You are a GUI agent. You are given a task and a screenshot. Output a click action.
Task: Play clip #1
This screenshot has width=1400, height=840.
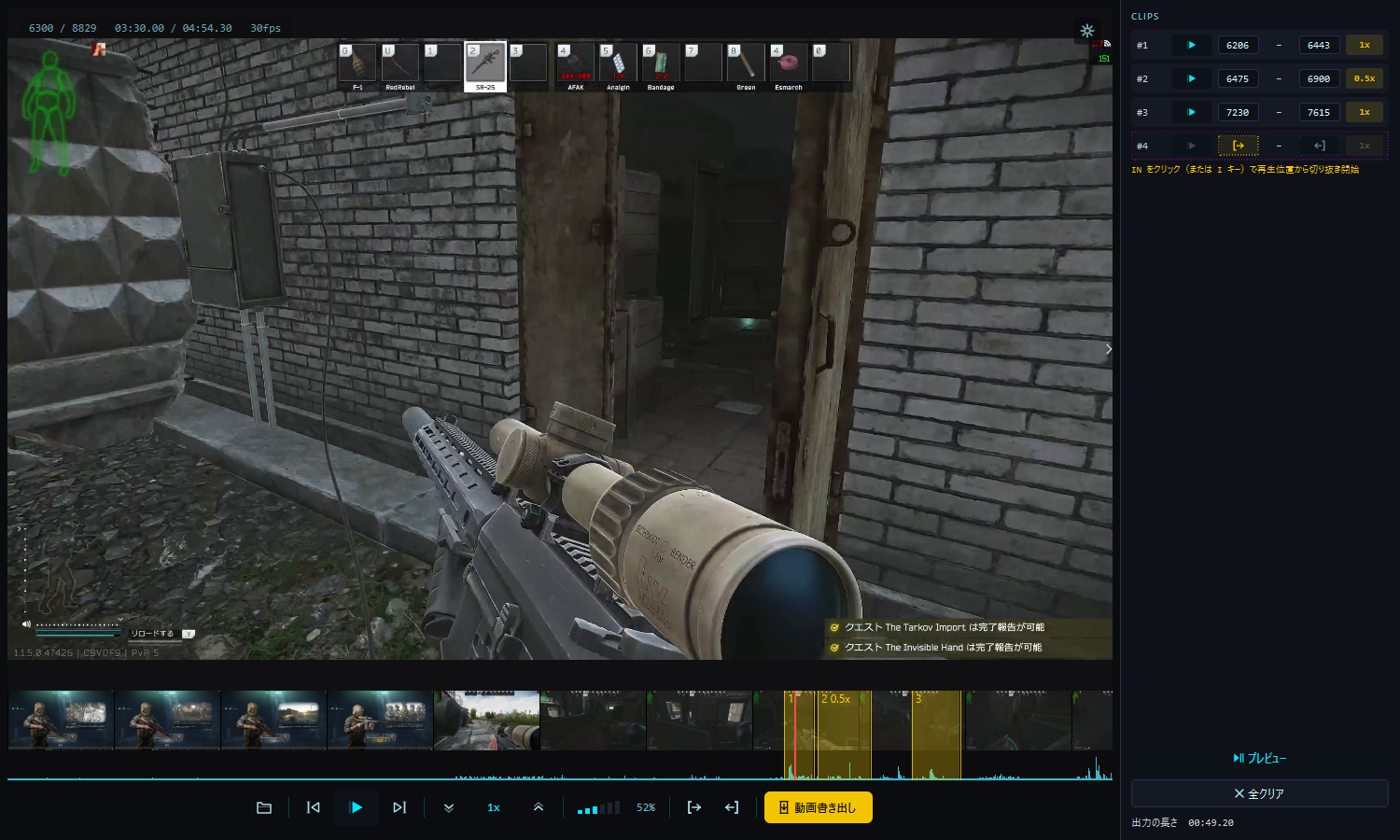pyautogui.click(x=1191, y=45)
